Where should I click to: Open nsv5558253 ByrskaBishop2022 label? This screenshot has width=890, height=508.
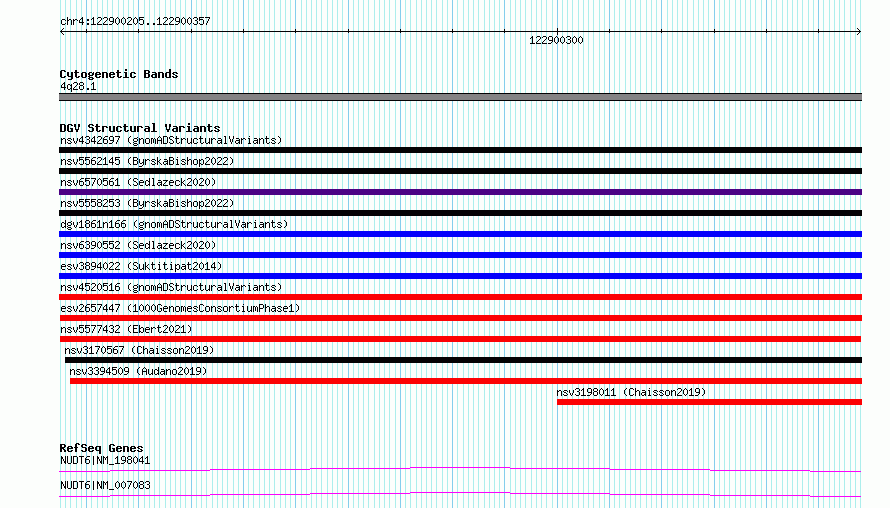[147, 203]
